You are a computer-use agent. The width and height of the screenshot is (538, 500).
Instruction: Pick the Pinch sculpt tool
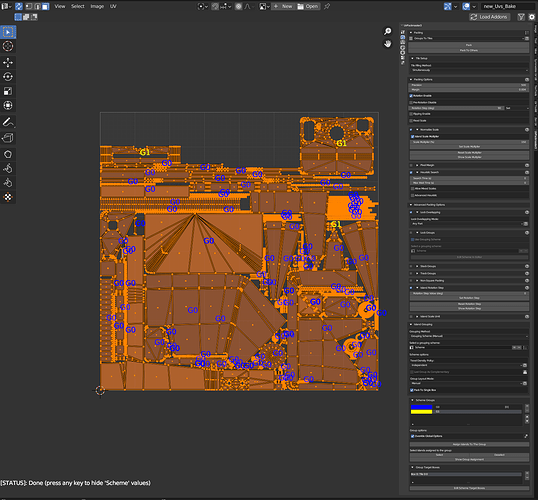tap(8, 183)
